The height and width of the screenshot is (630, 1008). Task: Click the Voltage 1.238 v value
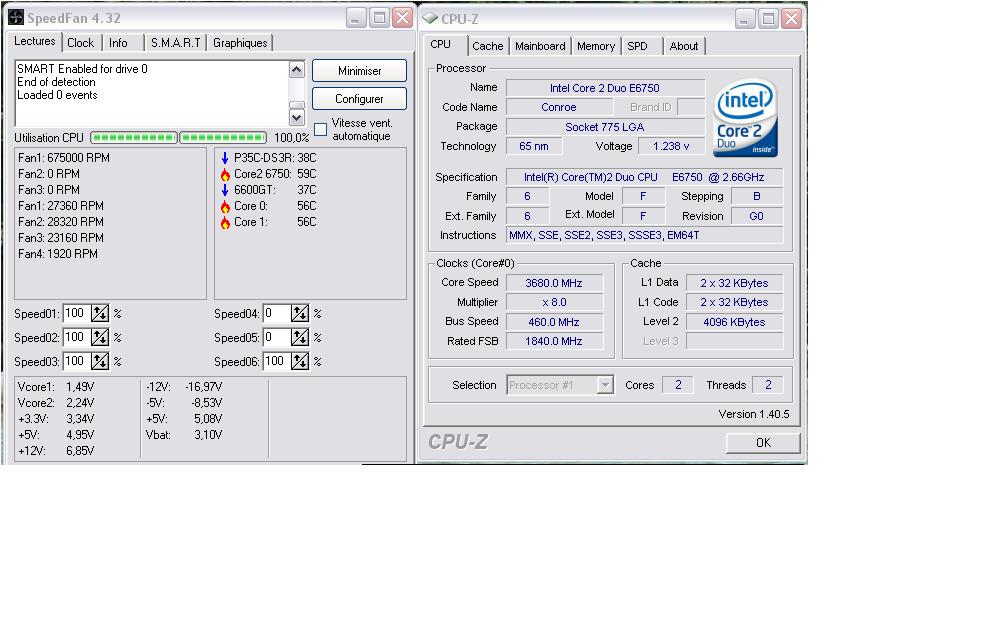tap(671, 147)
